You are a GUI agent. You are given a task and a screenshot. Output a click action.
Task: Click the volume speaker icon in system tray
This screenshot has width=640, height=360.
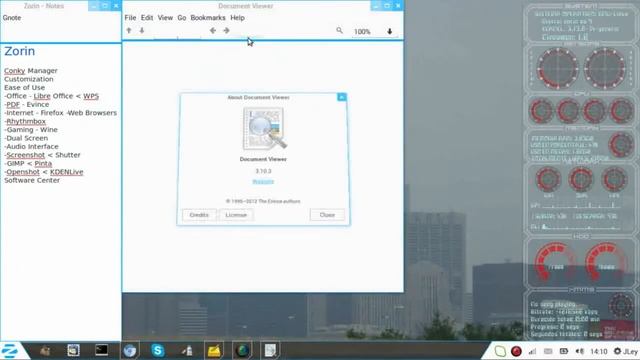click(x=580, y=351)
